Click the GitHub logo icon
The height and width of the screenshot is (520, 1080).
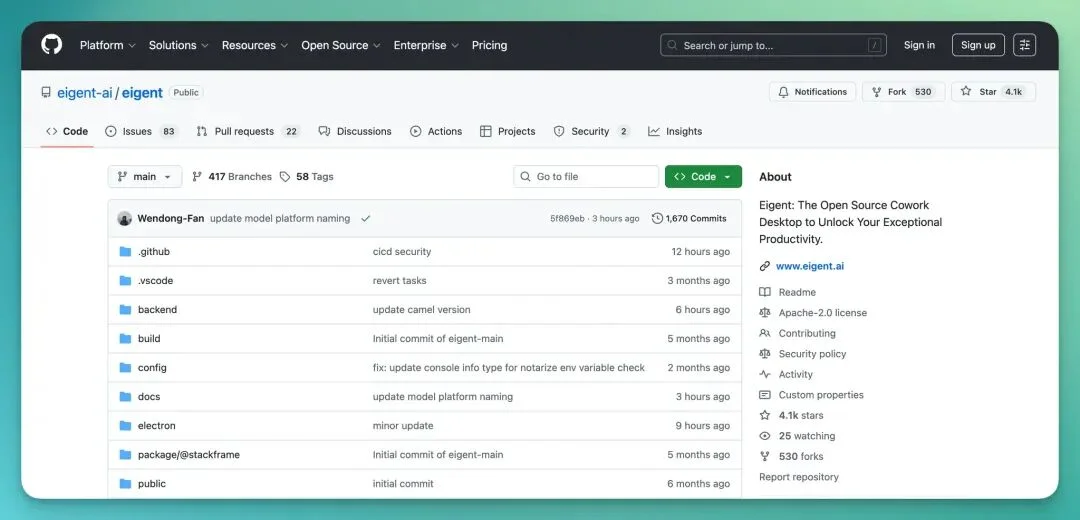[x=51, y=45]
